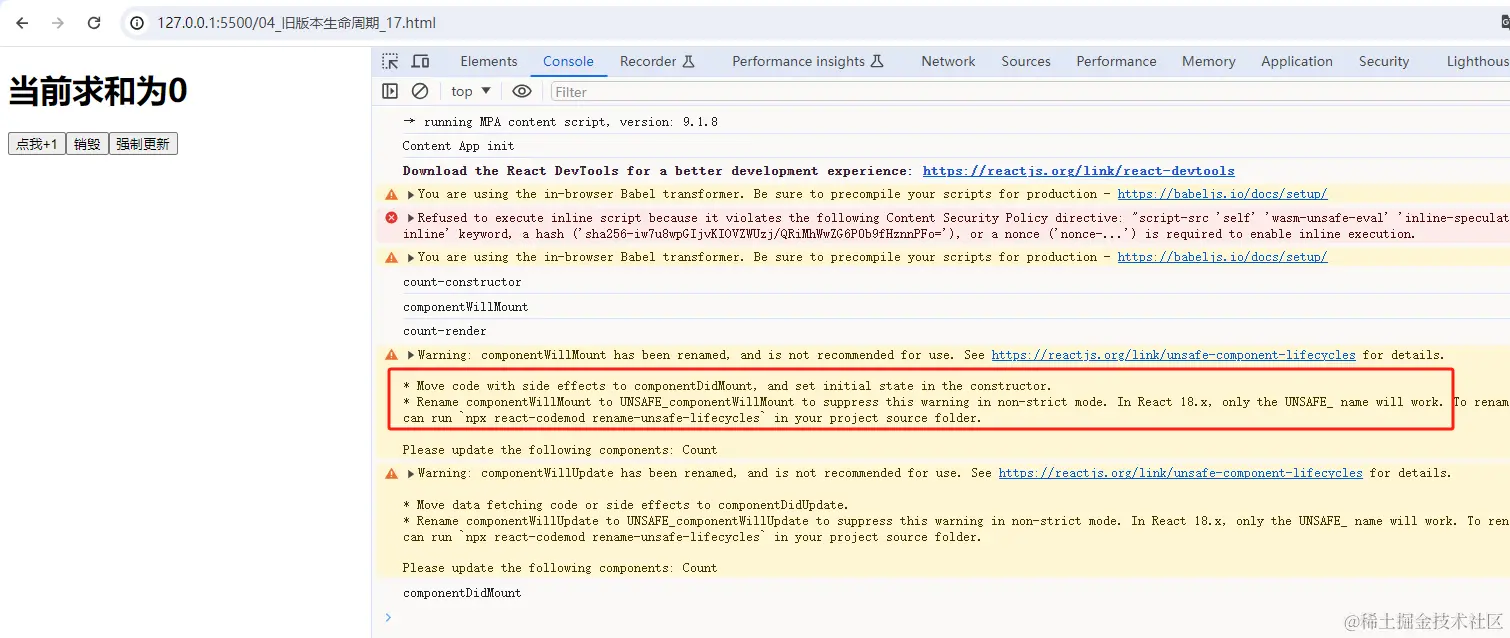The width and height of the screenshot is (1510, 638).
Task: Reload the page
Action: point(94,23)
